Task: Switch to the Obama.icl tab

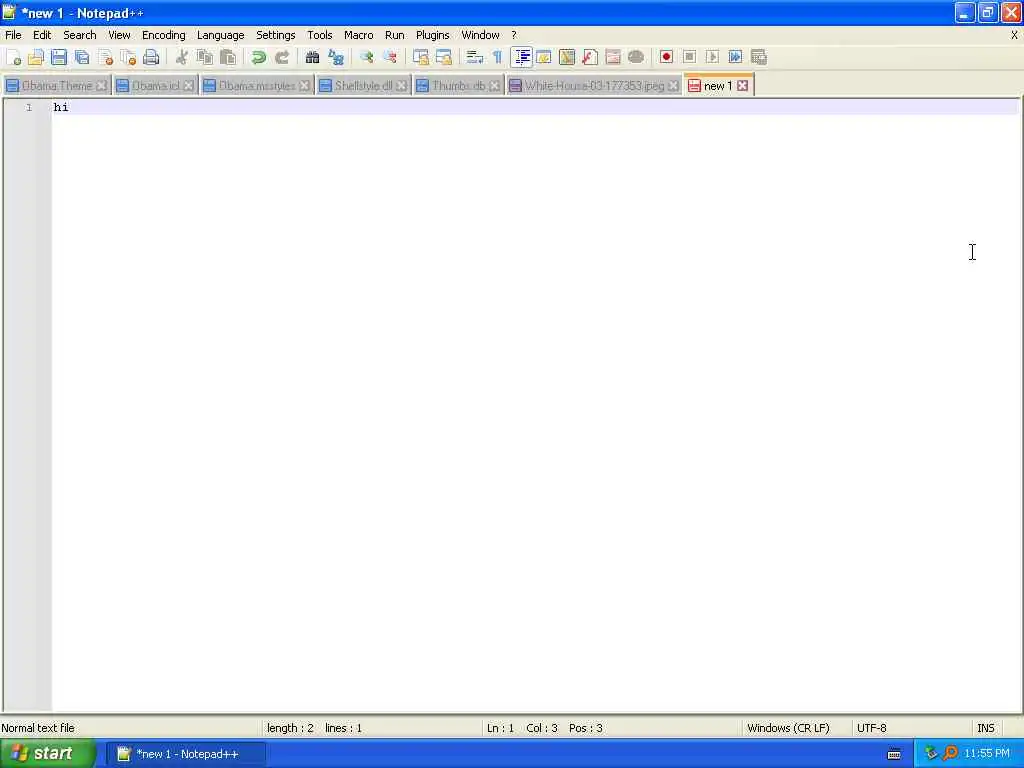Action: [x=155, y=86]
